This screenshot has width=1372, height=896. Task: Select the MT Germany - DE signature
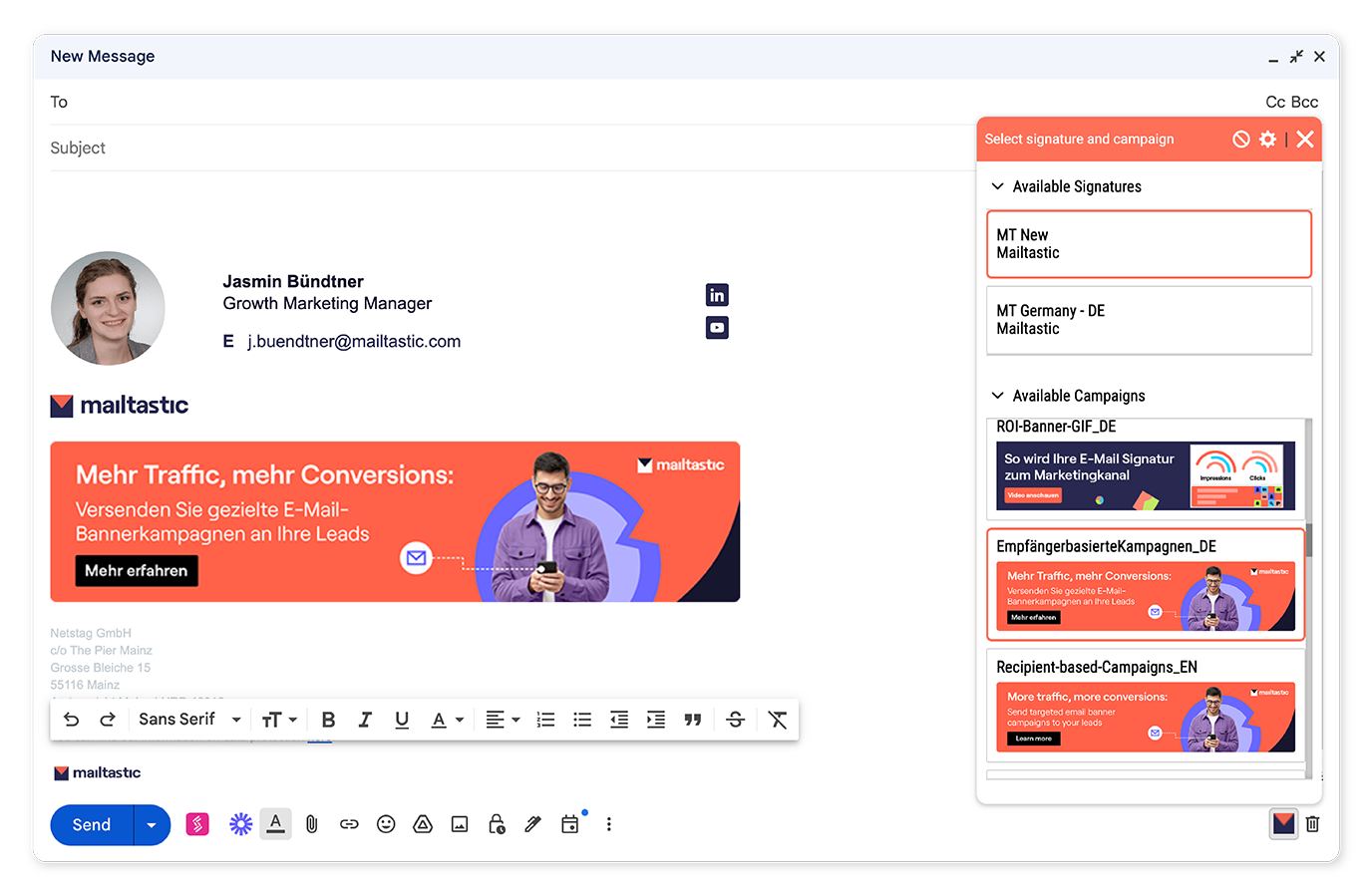tap(1149, 320)
